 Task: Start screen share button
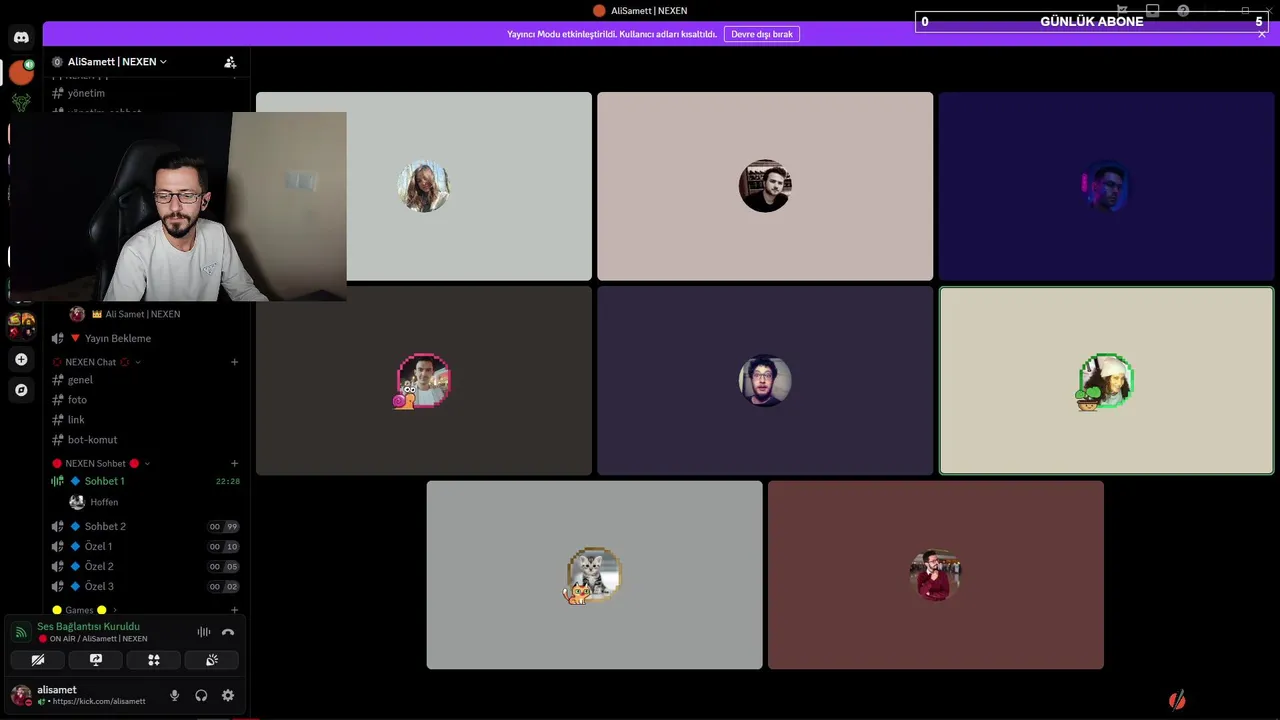click(96, 660)
